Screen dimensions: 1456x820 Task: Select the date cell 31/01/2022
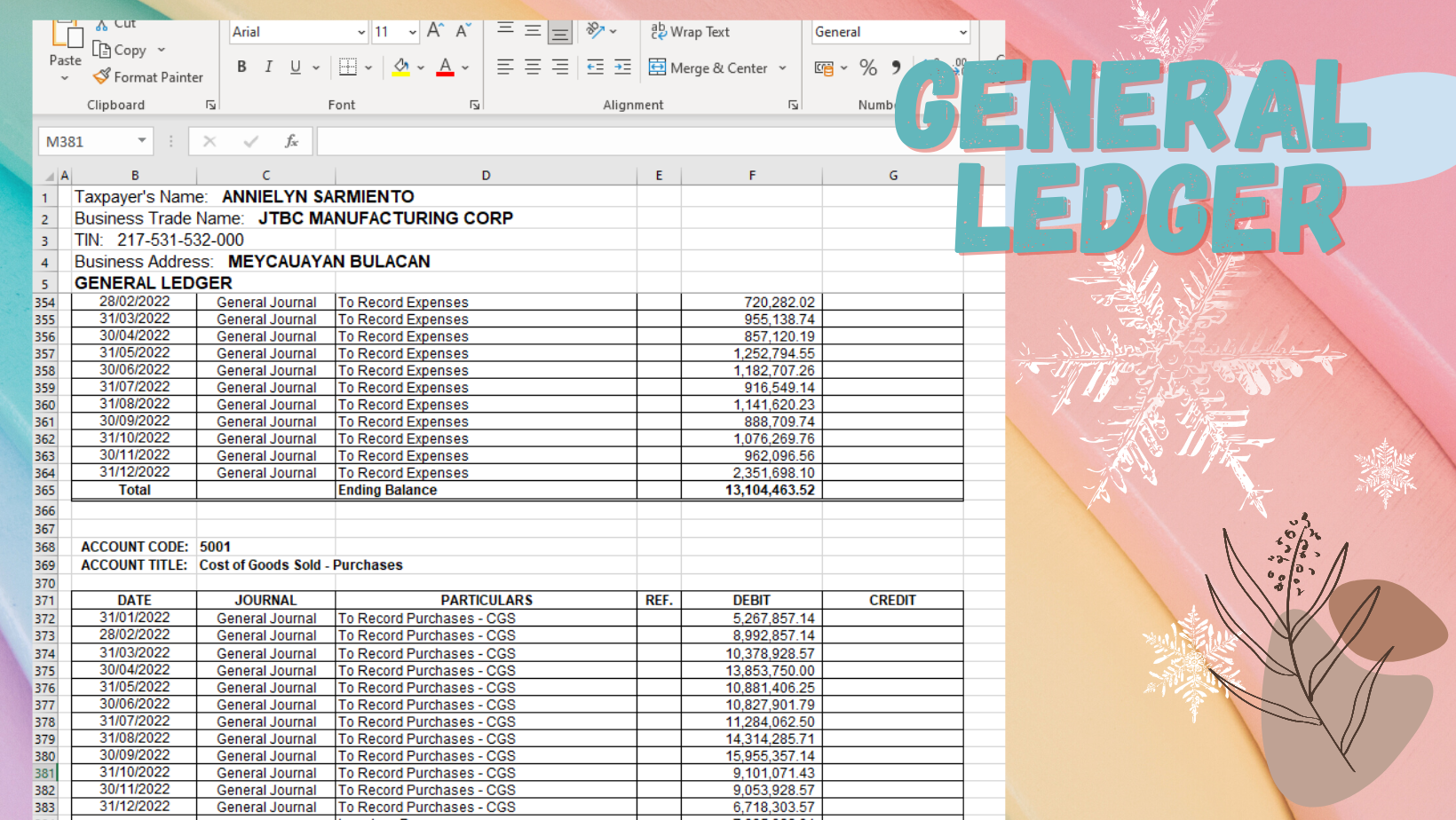pos(134,618)
